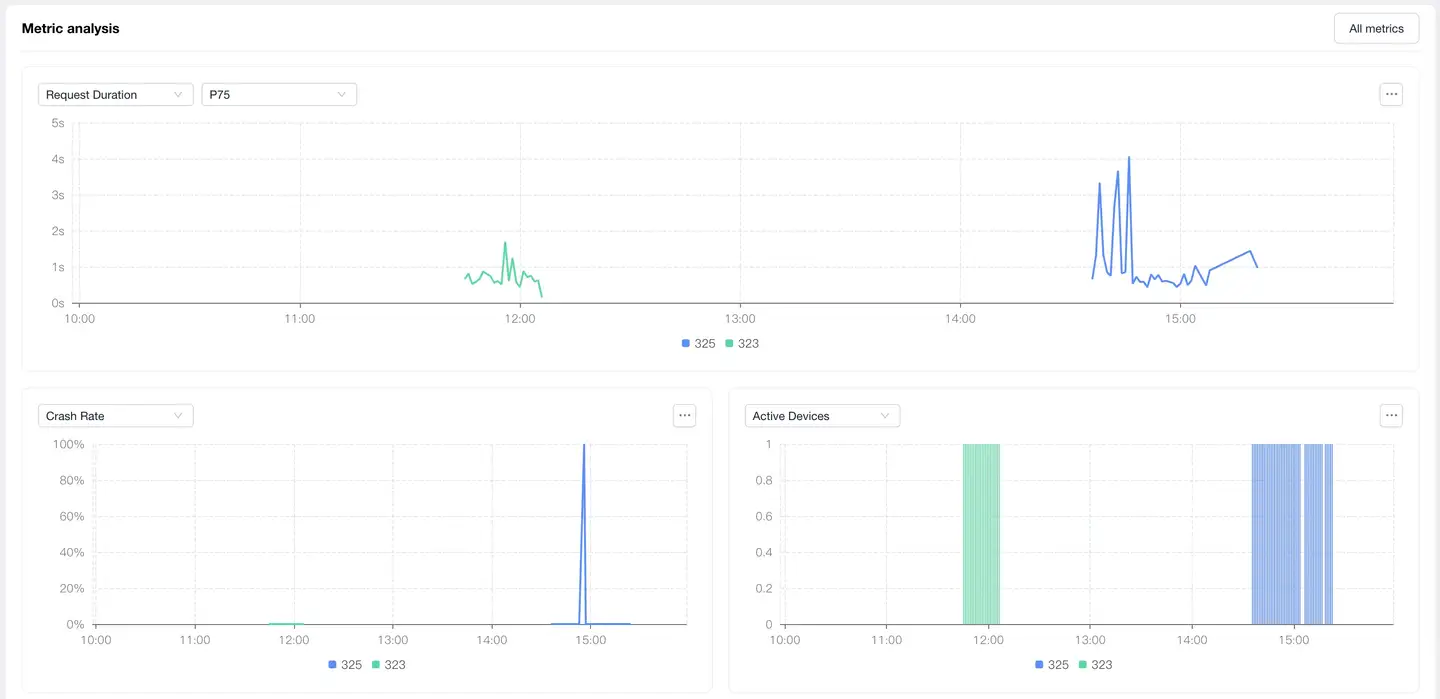Open more options menu on Active Devices chart

[x=1390, y=416]
